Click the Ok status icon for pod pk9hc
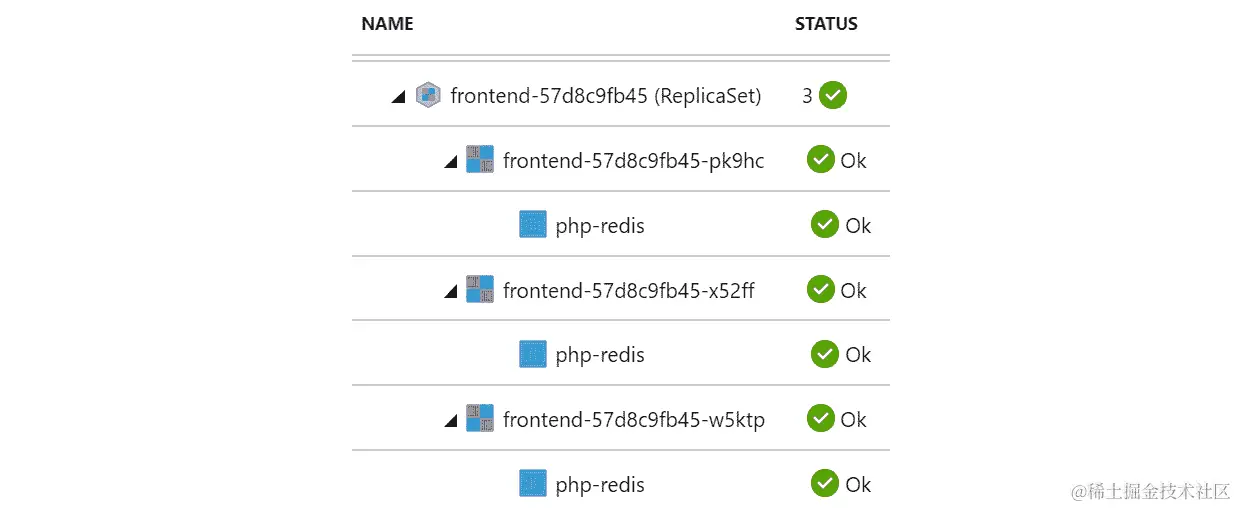Viewport: 1237px width, 508px height. point(821,160)
